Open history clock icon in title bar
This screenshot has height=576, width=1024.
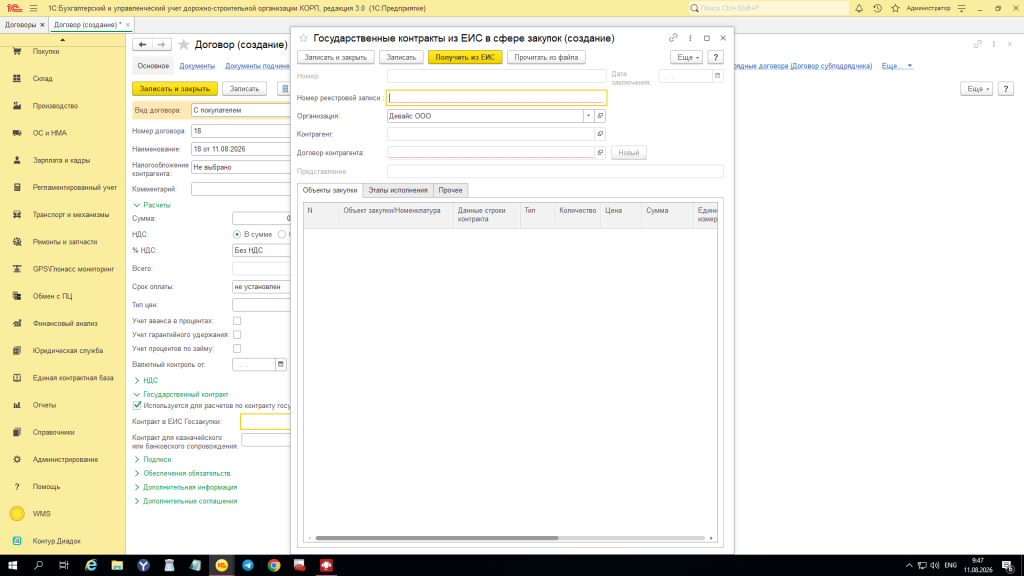click(877, 8)
